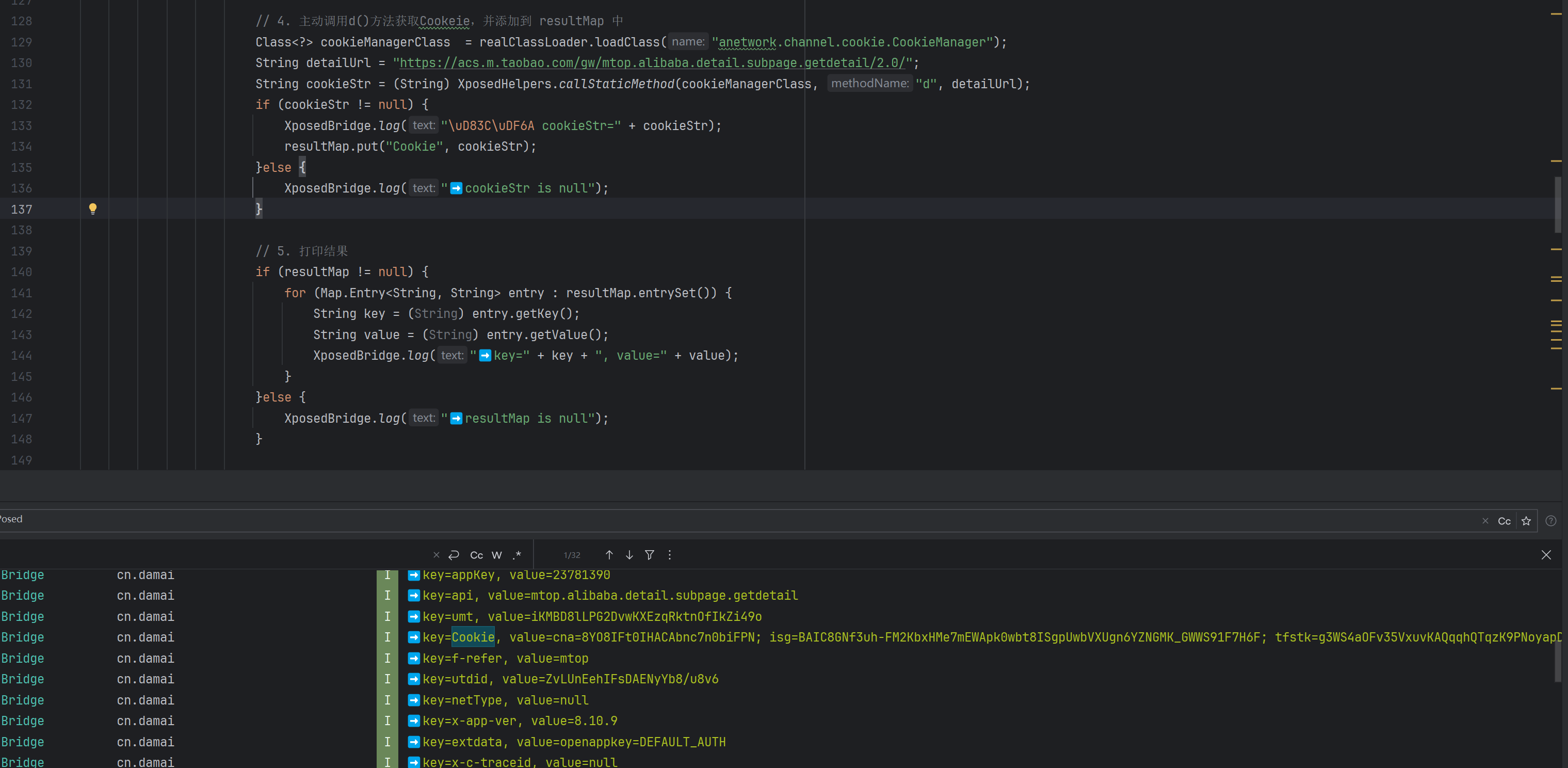
Task: Click the callStaticMethod call on line 131
Action: [x=616, y=84]
